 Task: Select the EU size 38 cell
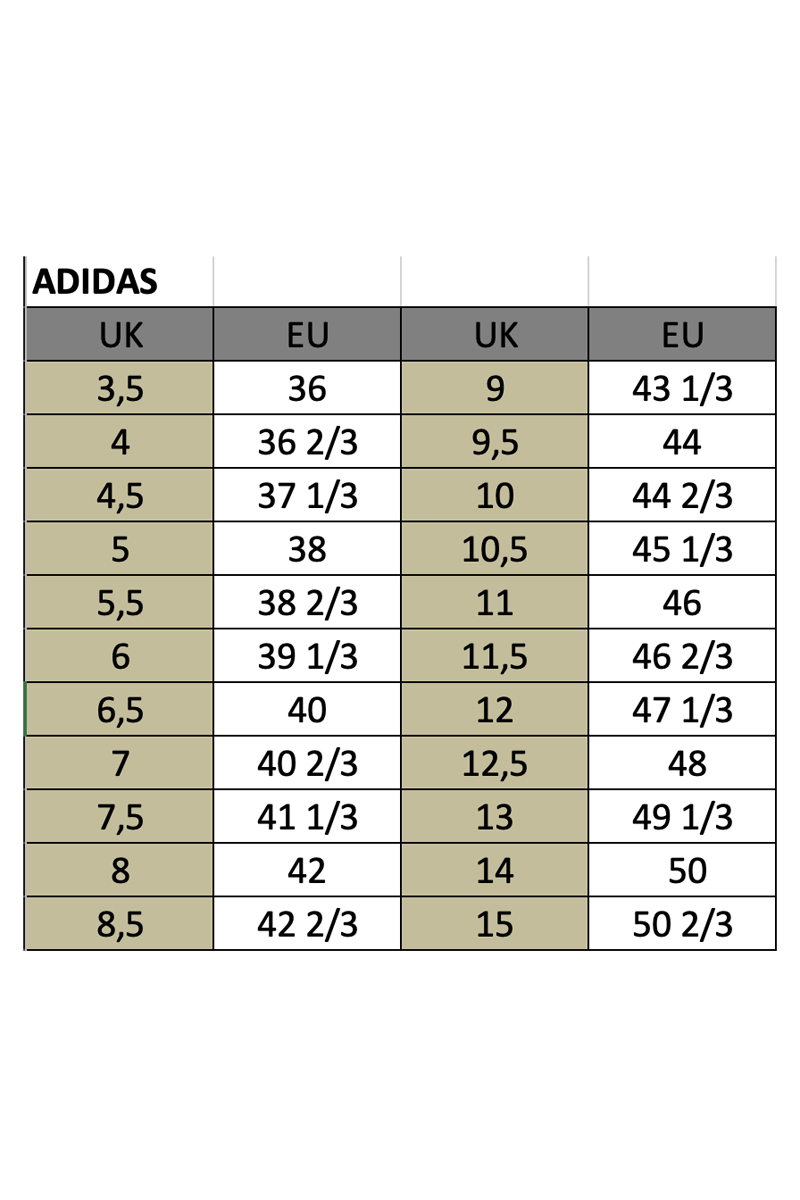(307, 549)
